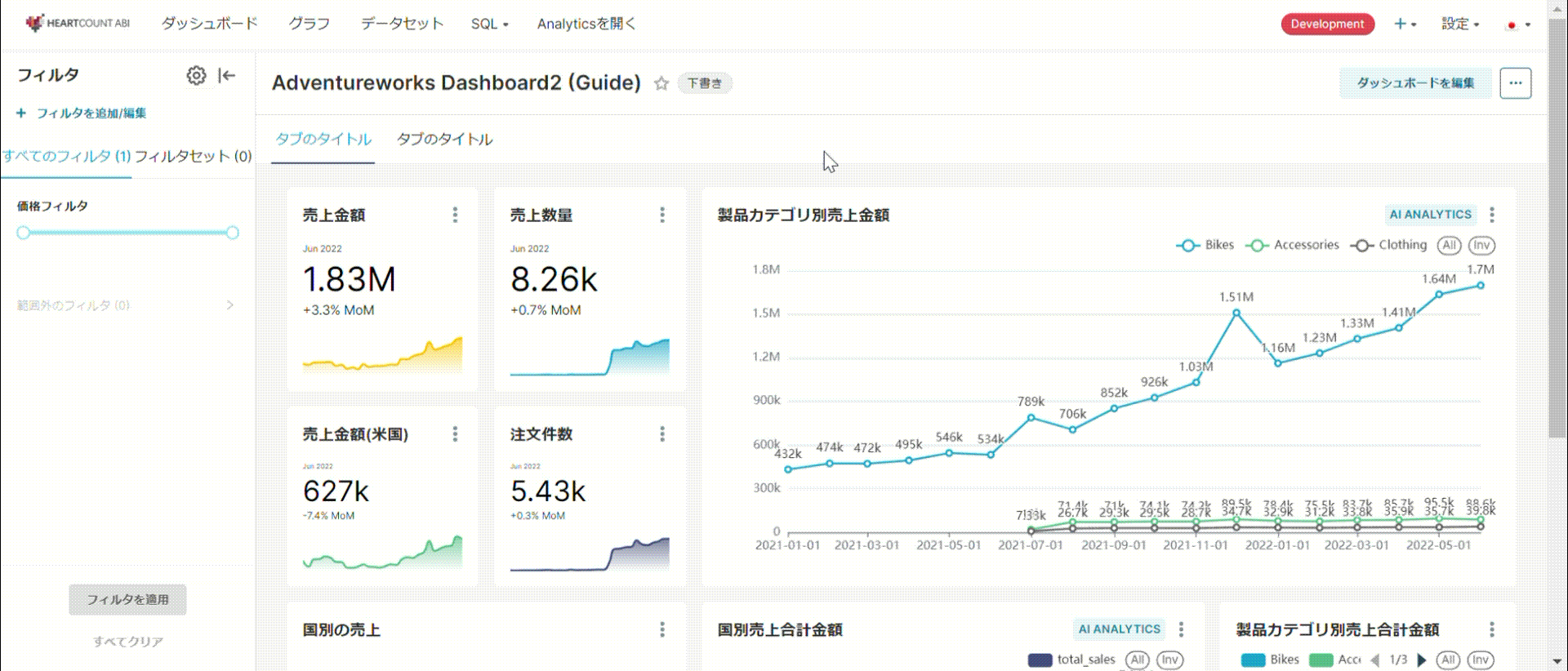Click the scrollbar down arrow at page bottom
The image size is (1568, 671).
pyautogui.click(x=1557, y=661)
